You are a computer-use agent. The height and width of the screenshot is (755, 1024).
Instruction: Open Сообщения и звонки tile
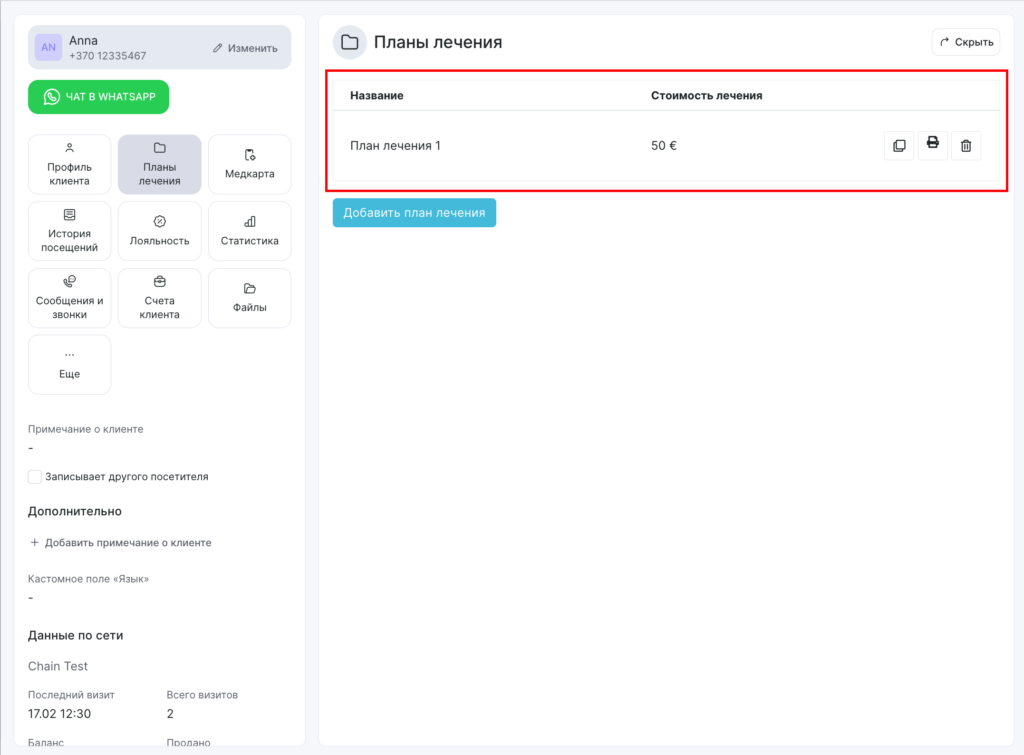coord(69,298)
